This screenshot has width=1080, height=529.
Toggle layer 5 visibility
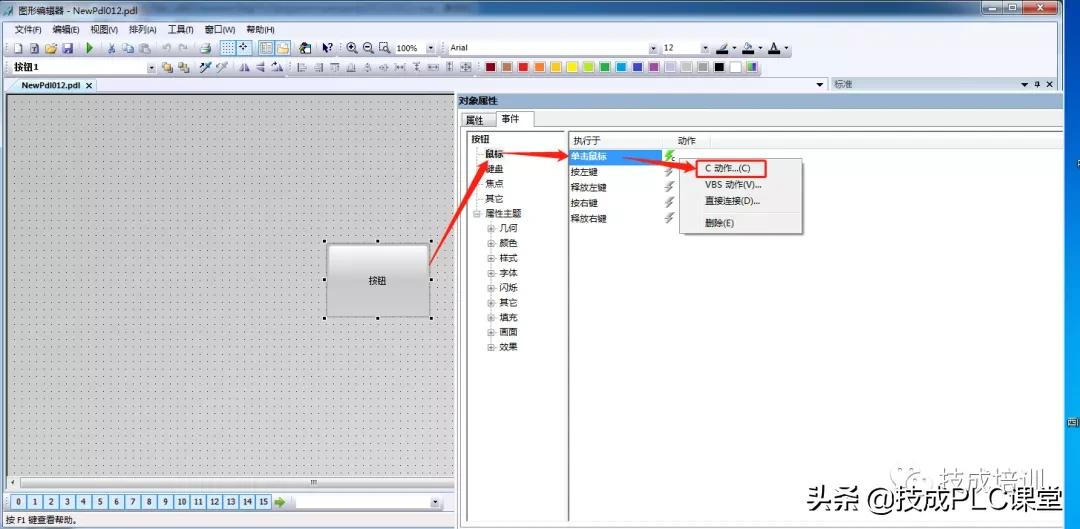point(100,502)
